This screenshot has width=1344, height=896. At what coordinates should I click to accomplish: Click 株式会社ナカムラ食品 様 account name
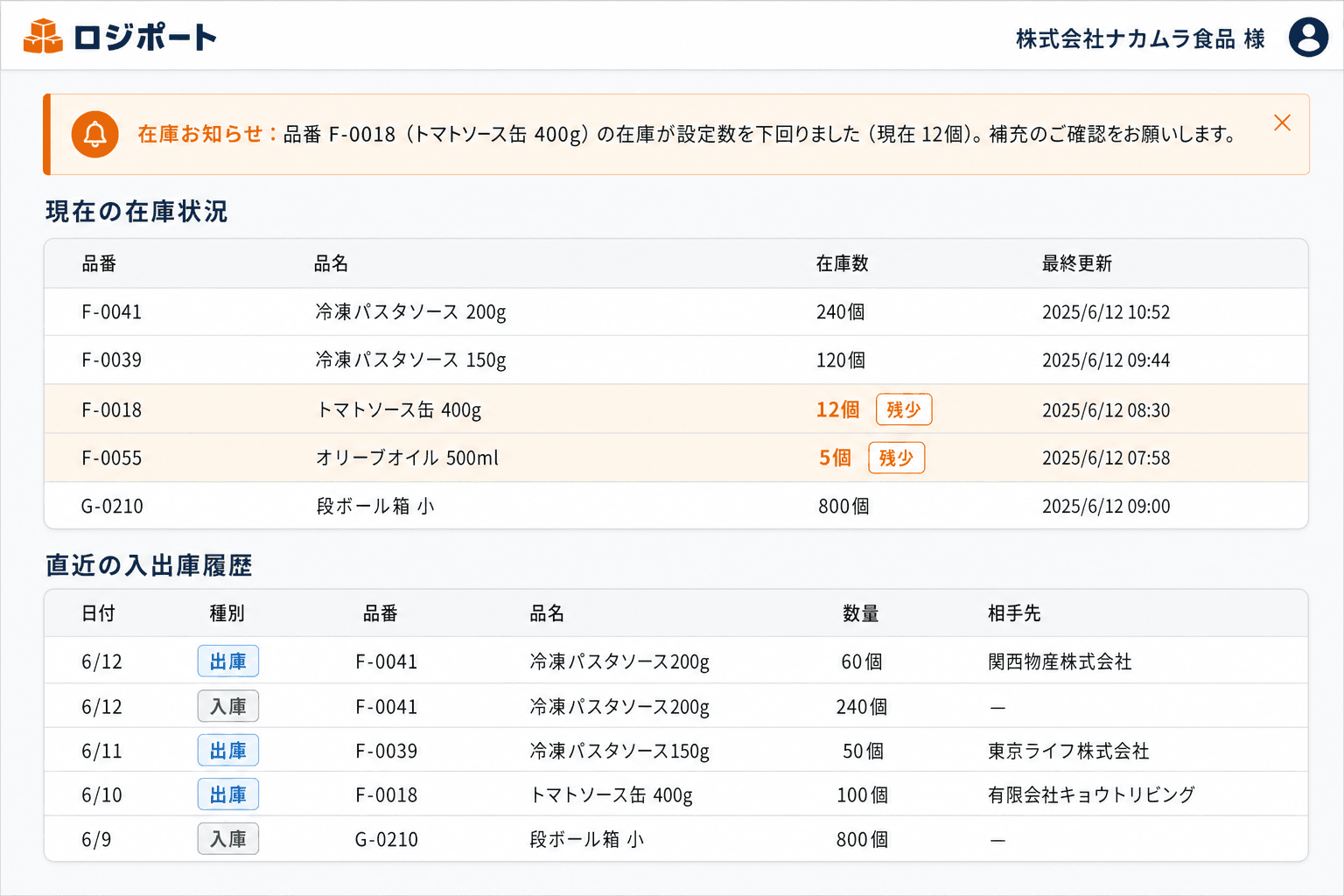click(x=1140, y=38)
